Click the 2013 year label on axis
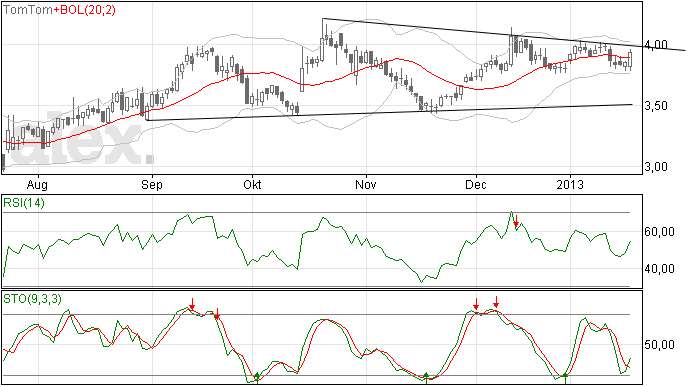This screenshot has width=690, height=387. [570, 184]
